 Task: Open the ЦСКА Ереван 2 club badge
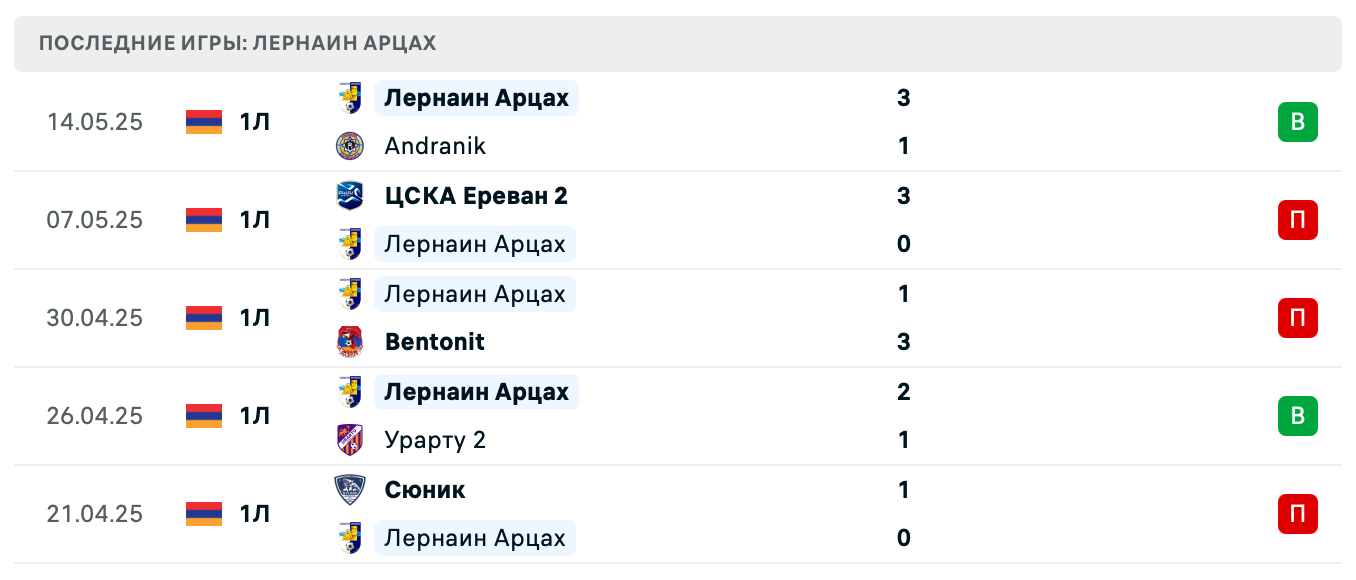[x=351, y=196]
